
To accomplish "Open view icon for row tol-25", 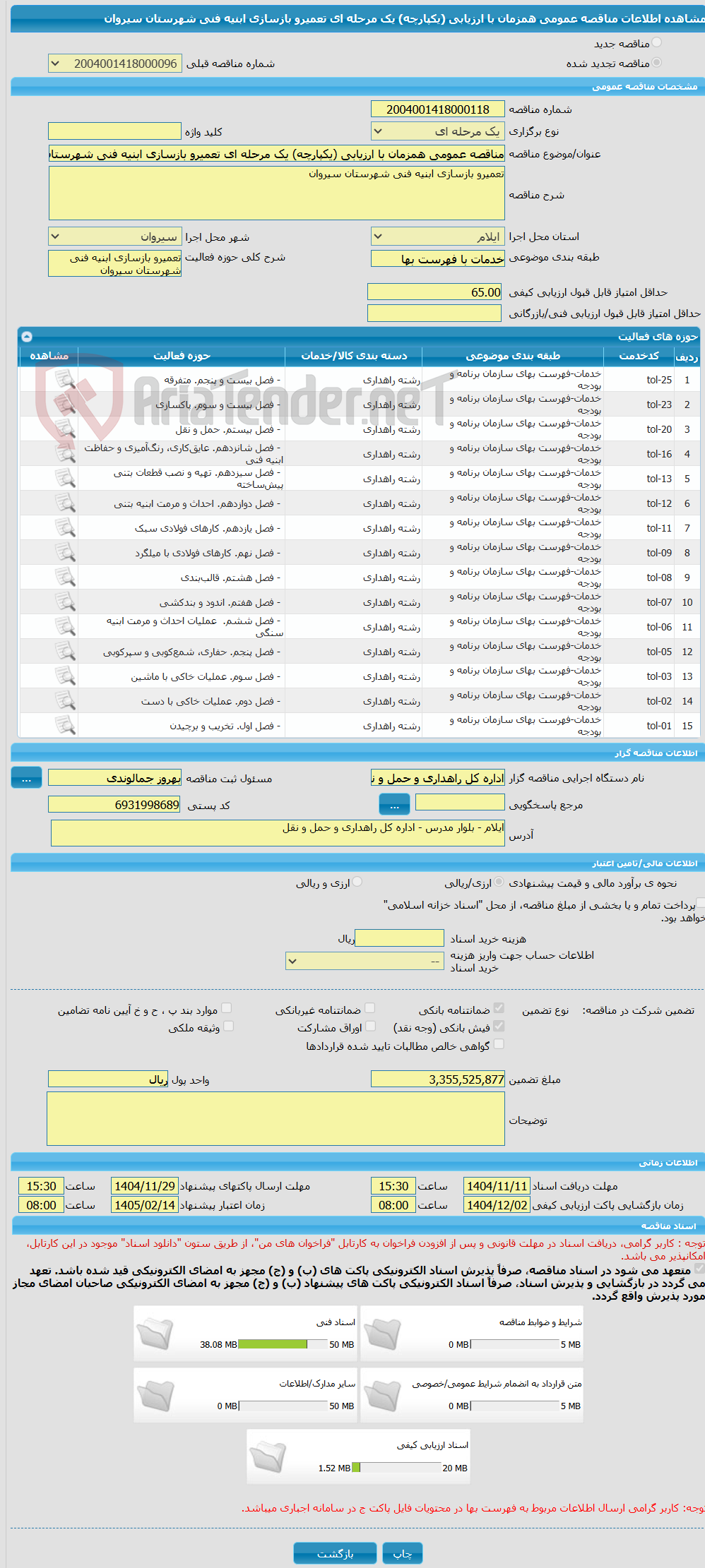I will click(65, 380).
